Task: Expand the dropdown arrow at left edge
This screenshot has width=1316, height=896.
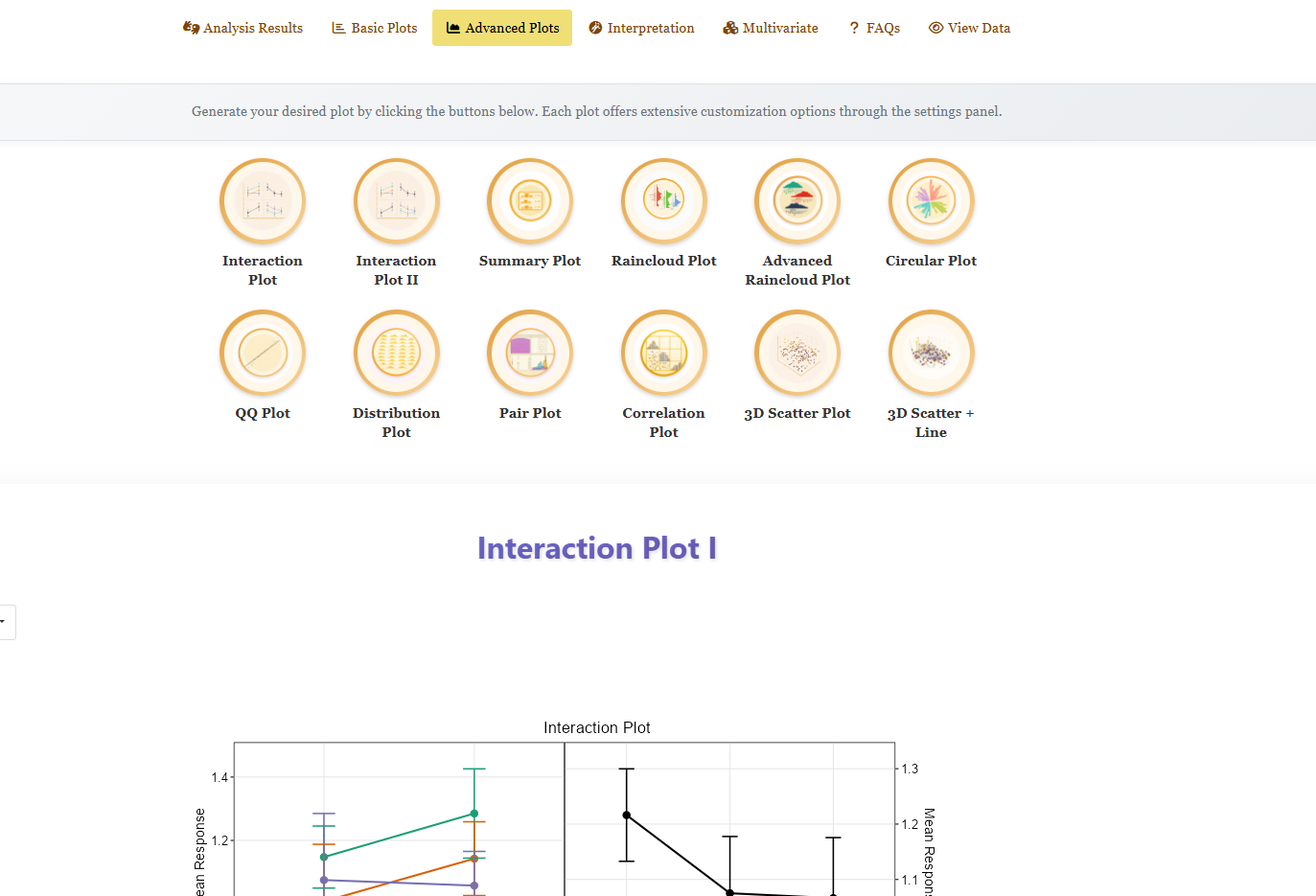Action: [5, 622]
